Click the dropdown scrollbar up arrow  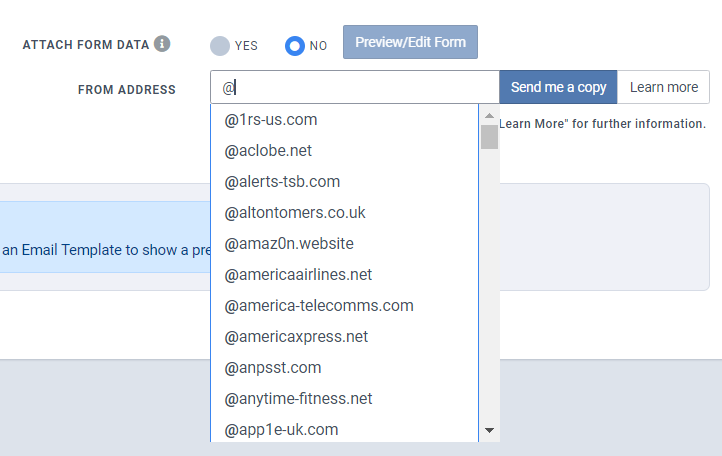coord(489,116)
